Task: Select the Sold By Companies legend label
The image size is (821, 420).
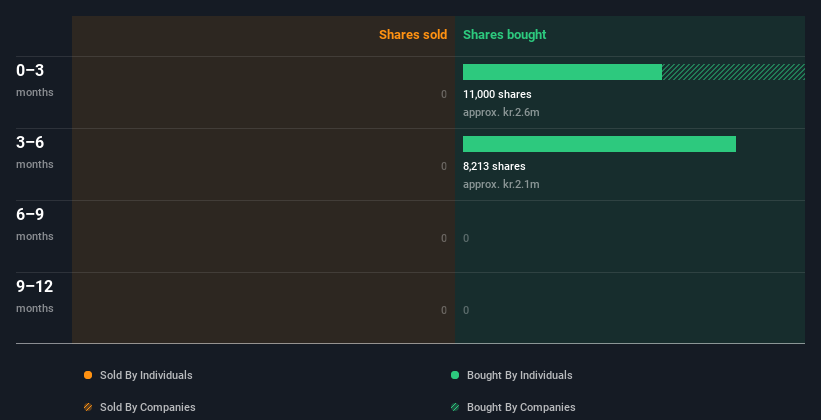Action: [x=148, y=407]
